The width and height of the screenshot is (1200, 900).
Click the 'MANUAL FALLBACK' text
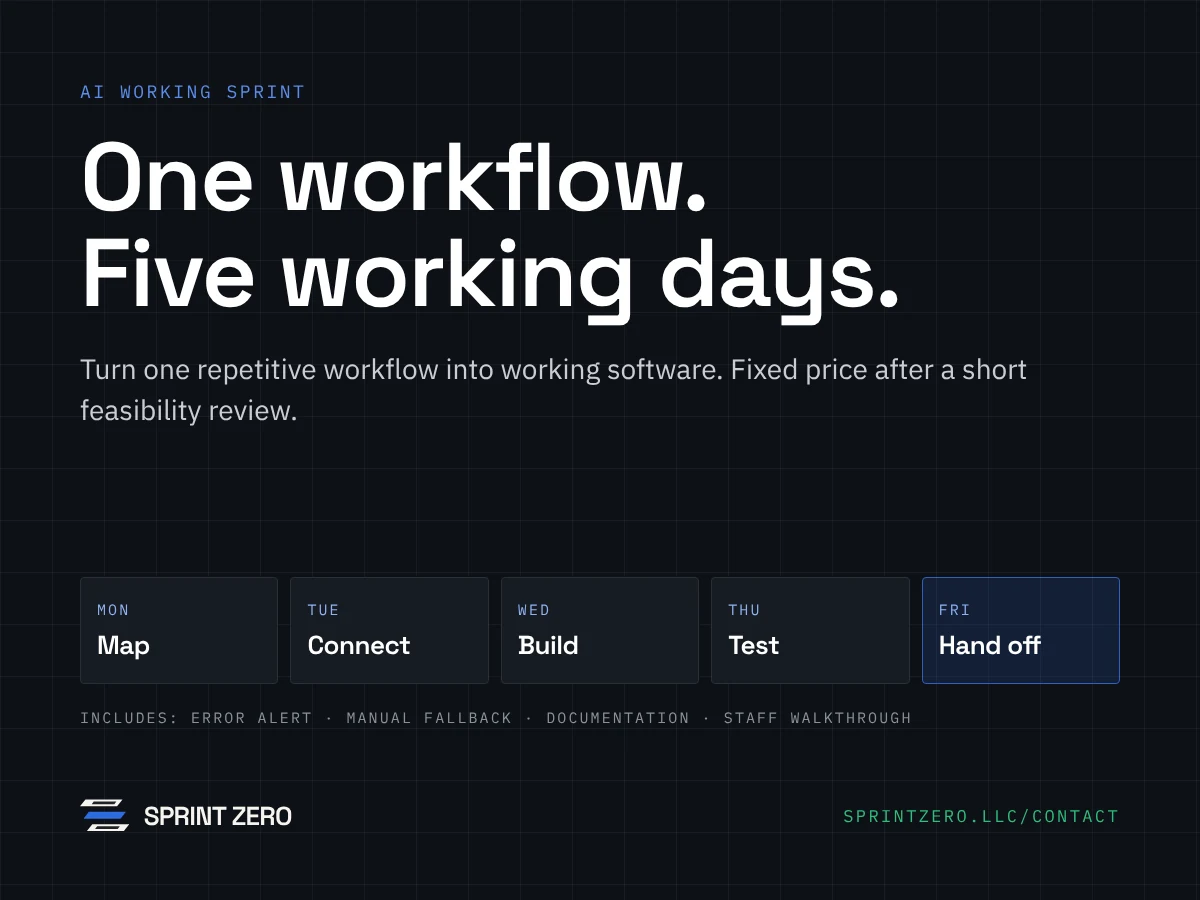429,718
